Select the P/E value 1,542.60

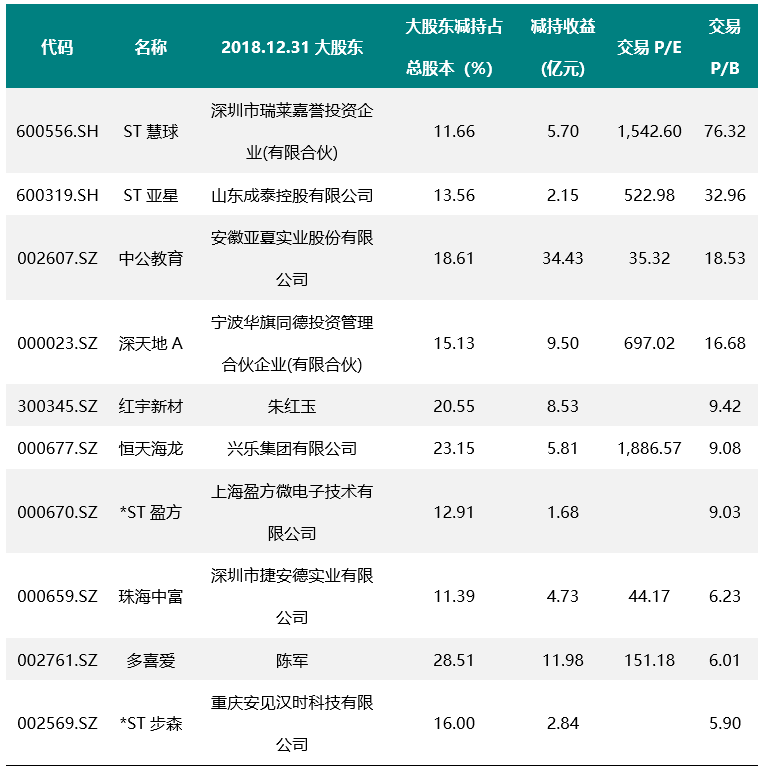tap(649, 132)
